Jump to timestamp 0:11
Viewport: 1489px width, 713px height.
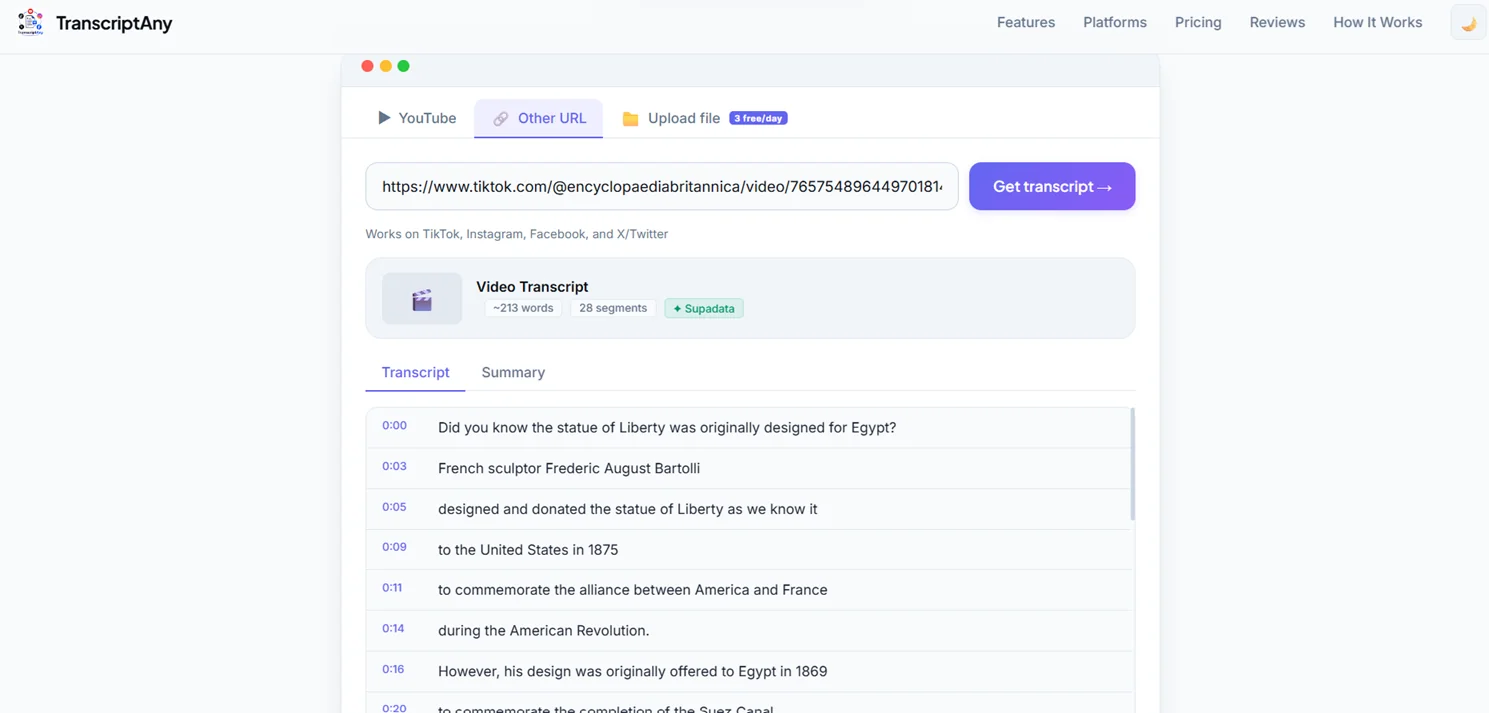pyautogui.click(x=392, y=588)
